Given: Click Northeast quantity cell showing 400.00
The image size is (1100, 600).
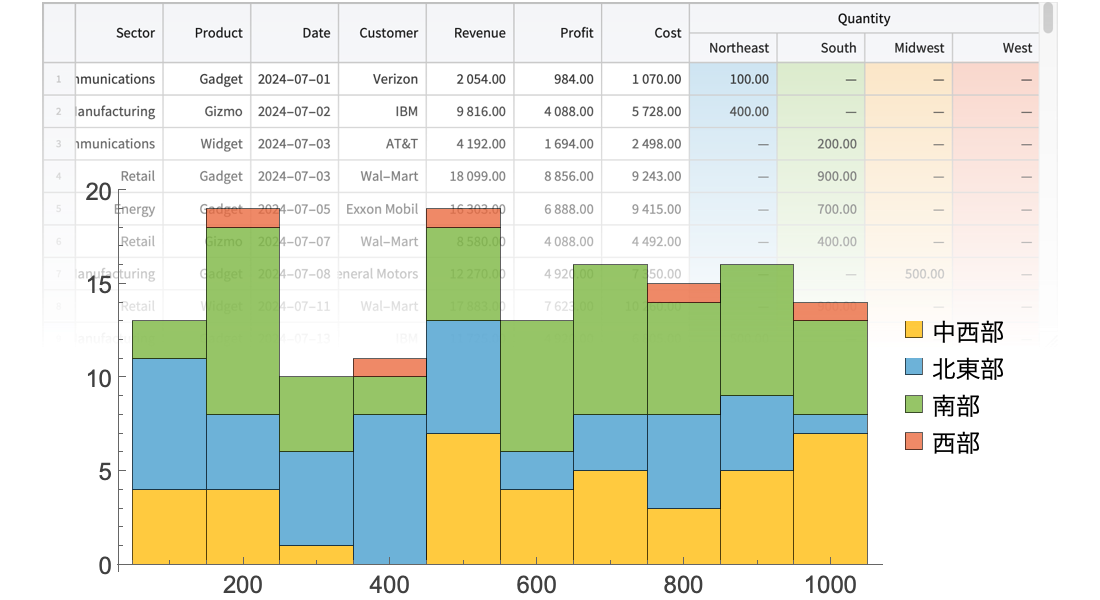Looking at the screenshot, I should click(733, 112).
